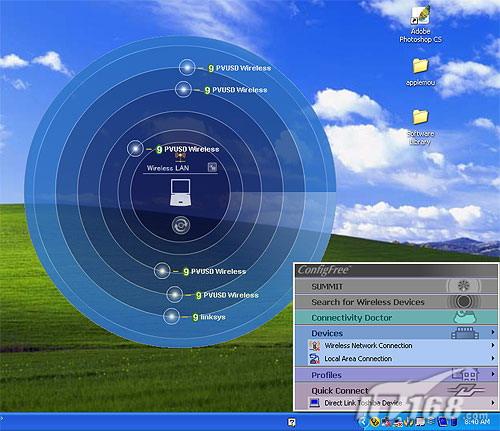
Task: Launch Connectivity Doctor
Action: pos(396,317)
